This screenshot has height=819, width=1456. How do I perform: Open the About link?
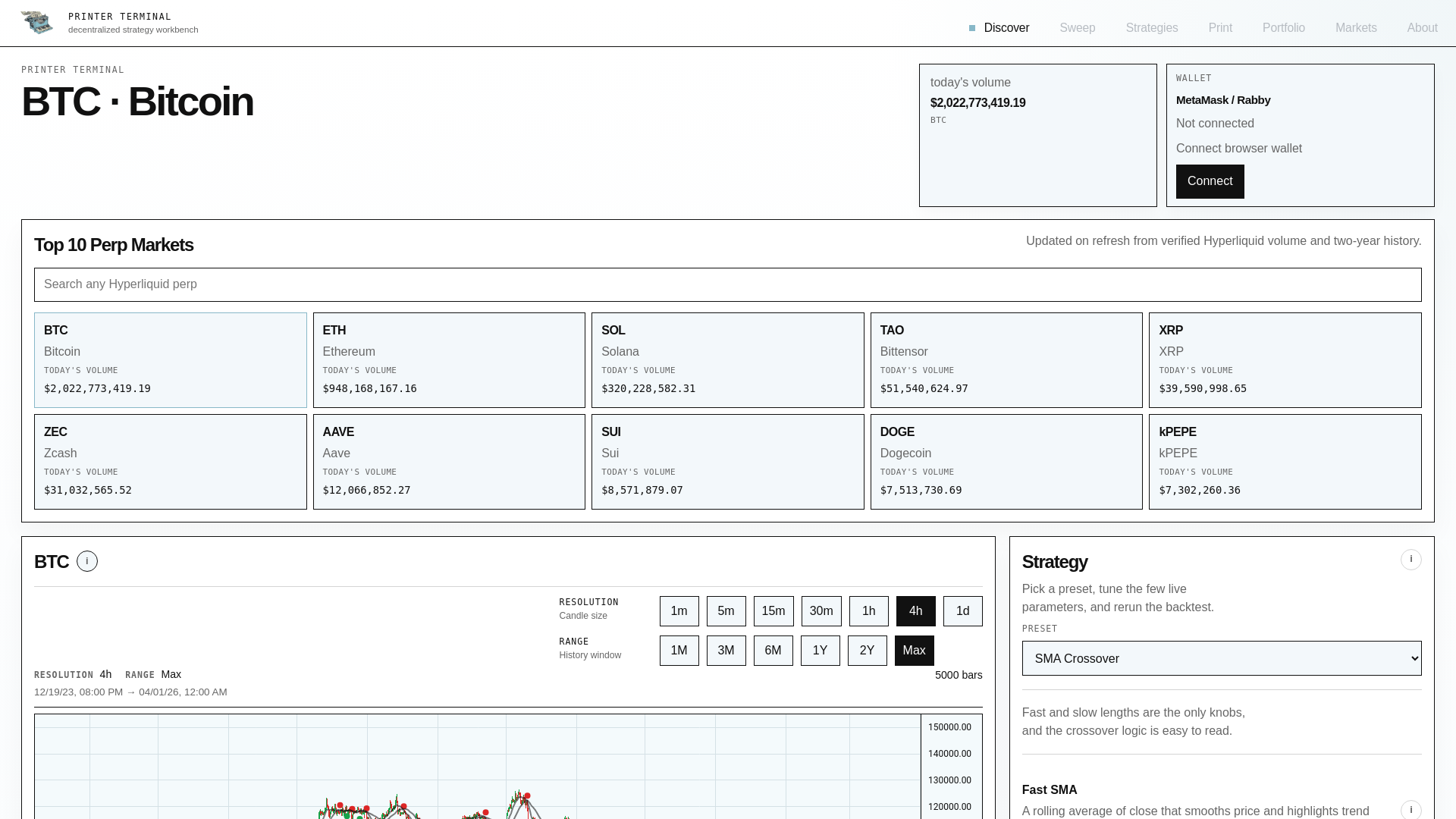pos(1422,28)
